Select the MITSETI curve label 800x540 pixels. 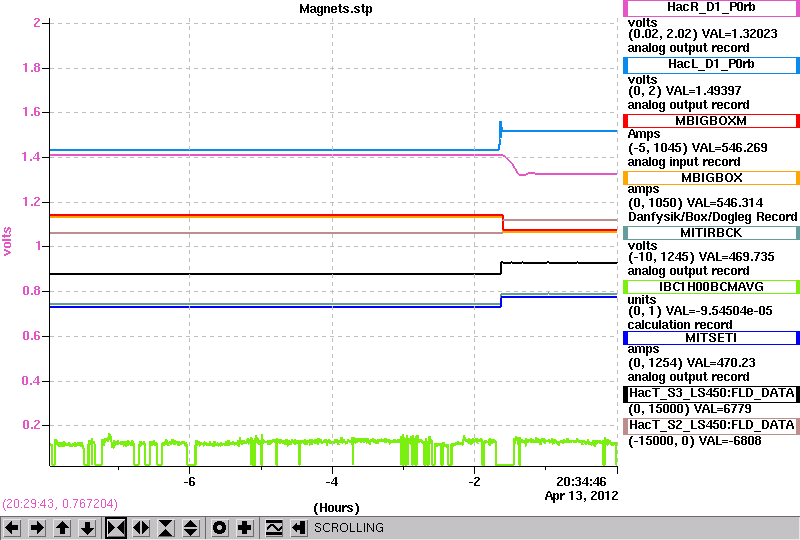pyautogui.click(x=711, y=338)
